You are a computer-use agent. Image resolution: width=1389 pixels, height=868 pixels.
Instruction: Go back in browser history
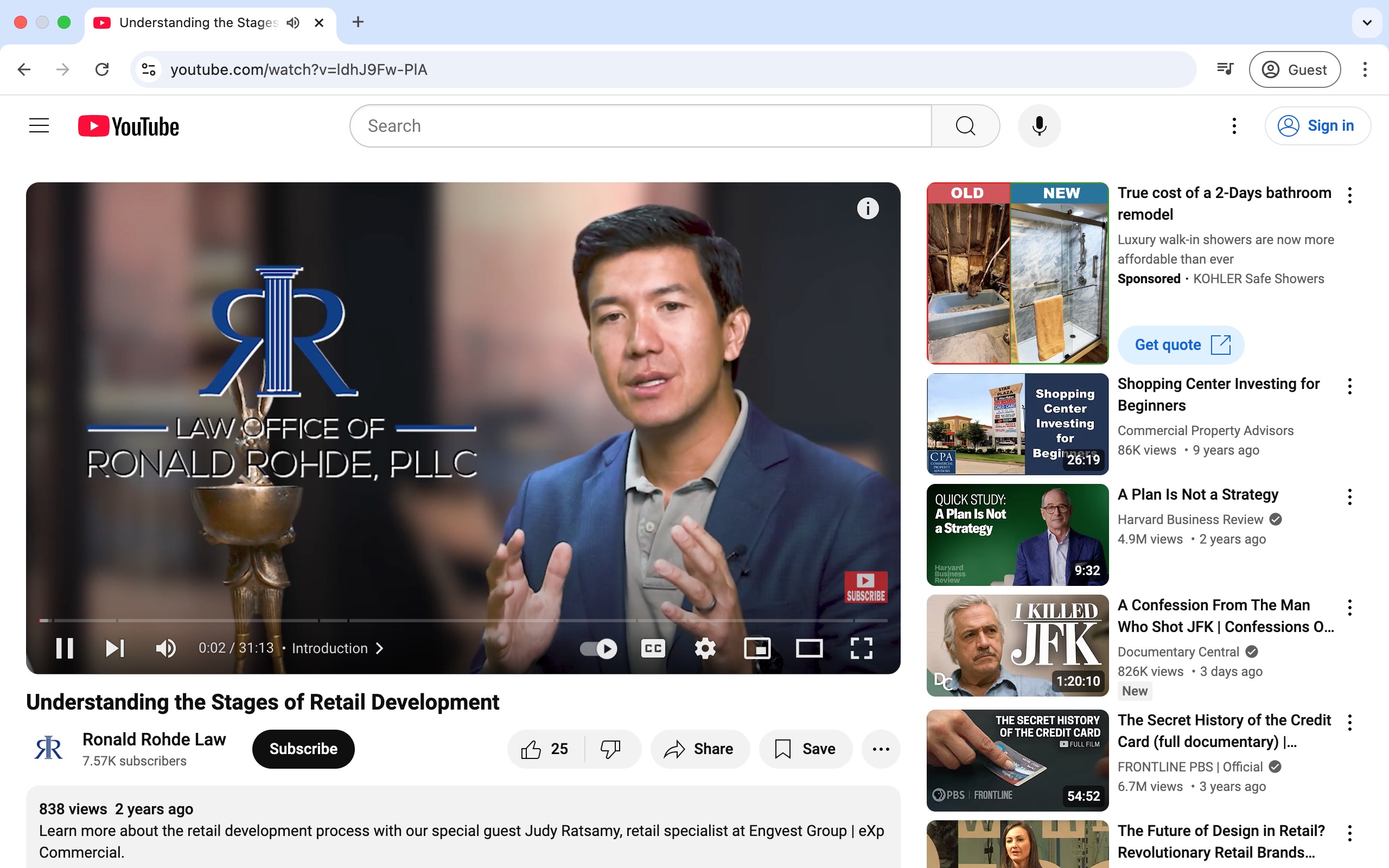point(24,69)
